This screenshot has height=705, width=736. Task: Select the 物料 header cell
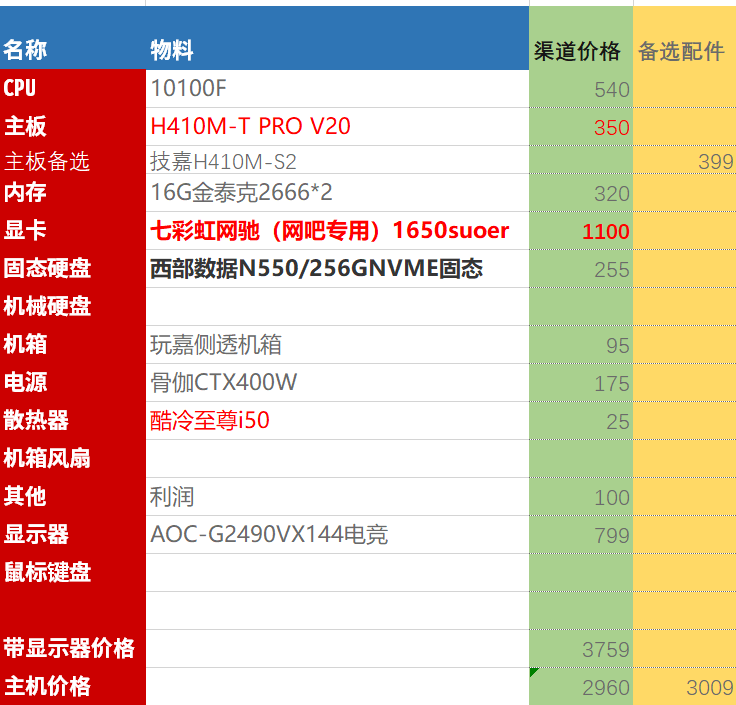(x=337, y=38)
